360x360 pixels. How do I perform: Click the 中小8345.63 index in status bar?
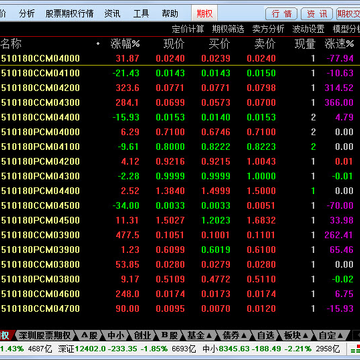[225, 349]
